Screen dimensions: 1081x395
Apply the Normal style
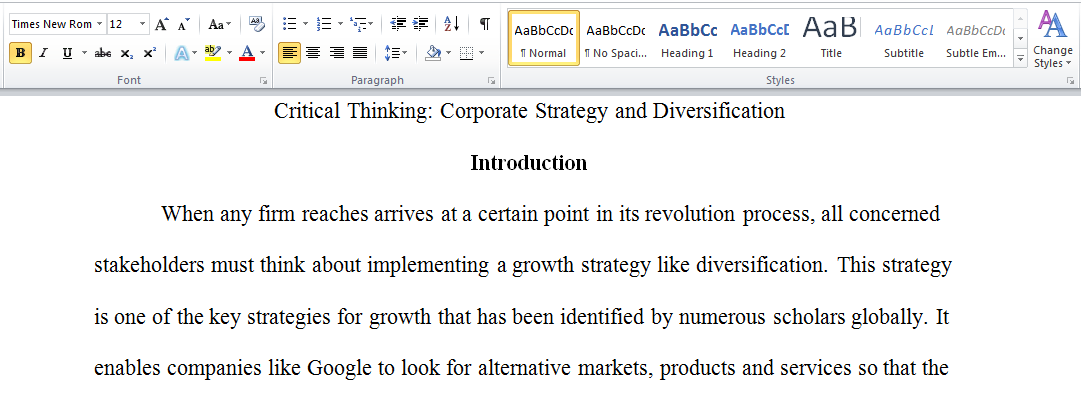point(544,39)
